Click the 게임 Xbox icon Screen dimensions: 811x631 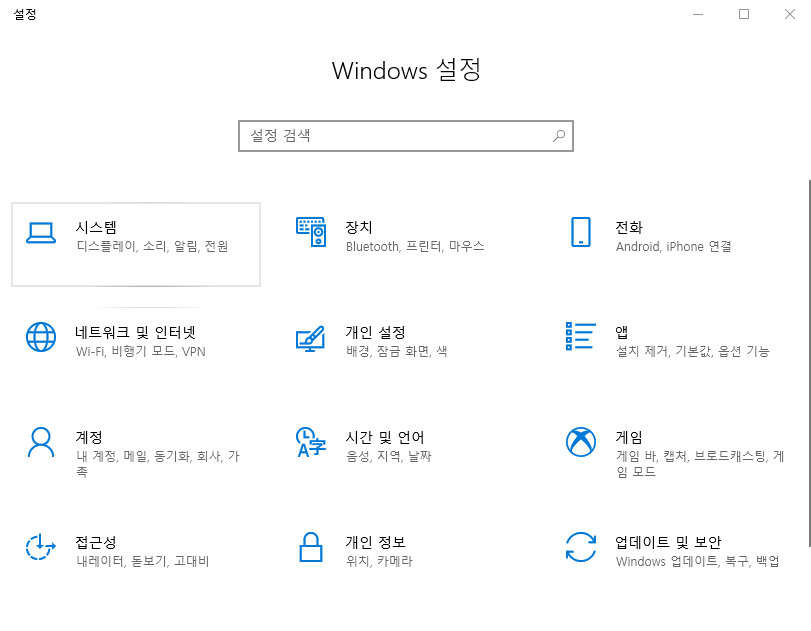pos(581,442)
